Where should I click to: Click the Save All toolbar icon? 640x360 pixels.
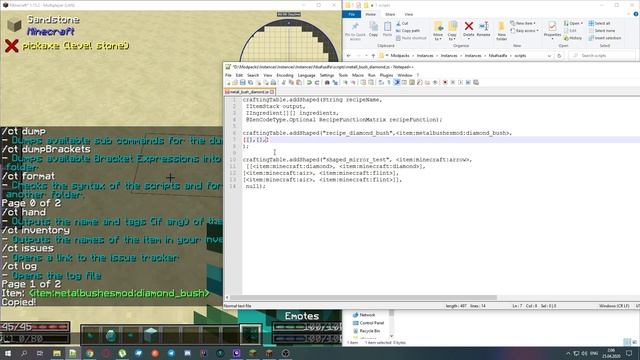250,82
